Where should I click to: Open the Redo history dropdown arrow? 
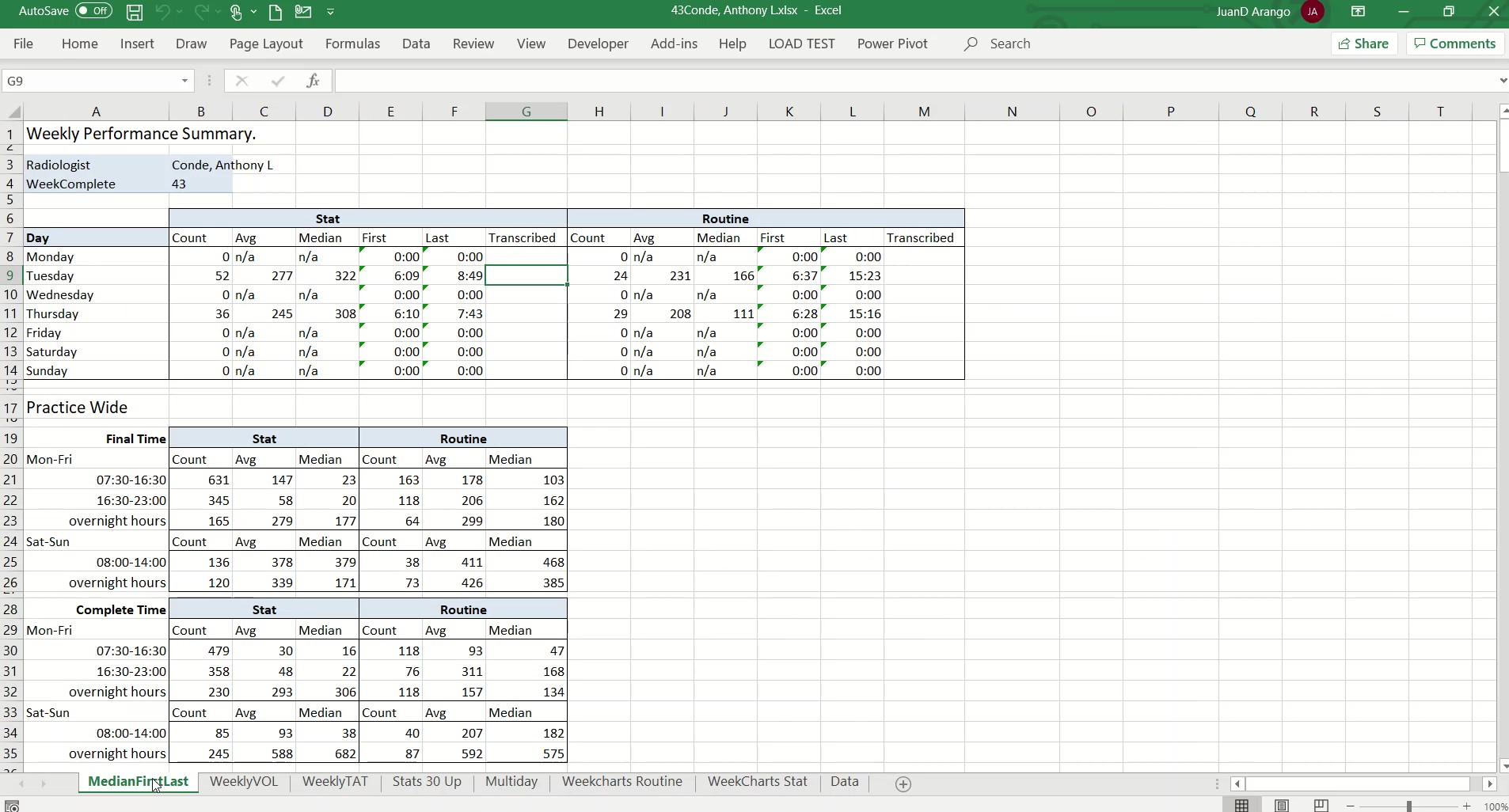click(219, 12)
